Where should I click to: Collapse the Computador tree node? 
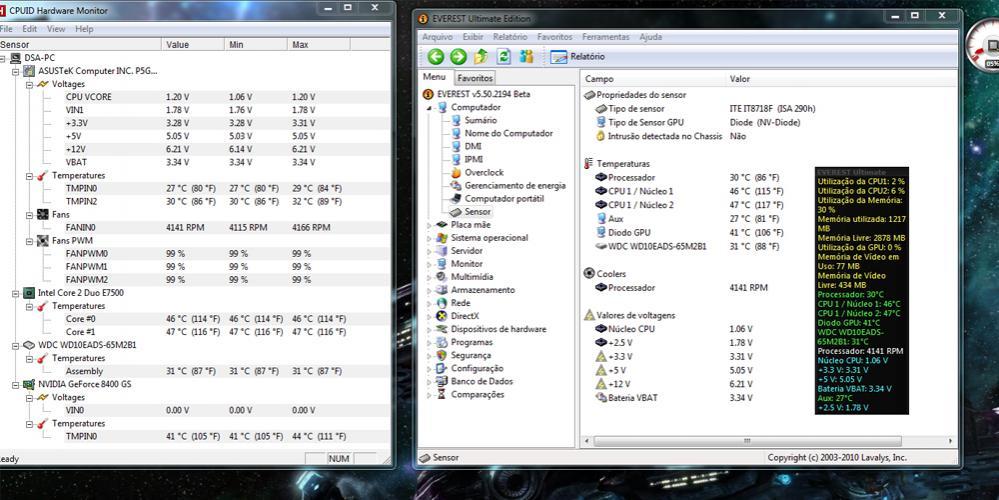(429, 108)
